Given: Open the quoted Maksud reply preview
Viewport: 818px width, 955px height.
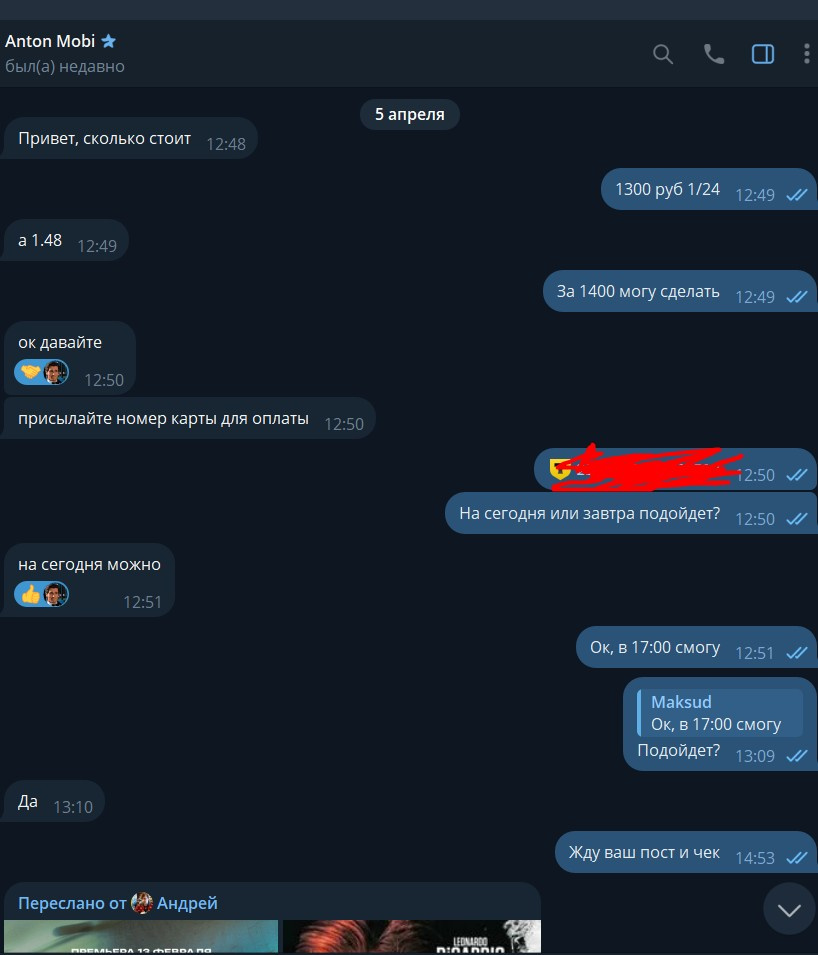Looking at the screenshot, I should [x=719, y=713].
